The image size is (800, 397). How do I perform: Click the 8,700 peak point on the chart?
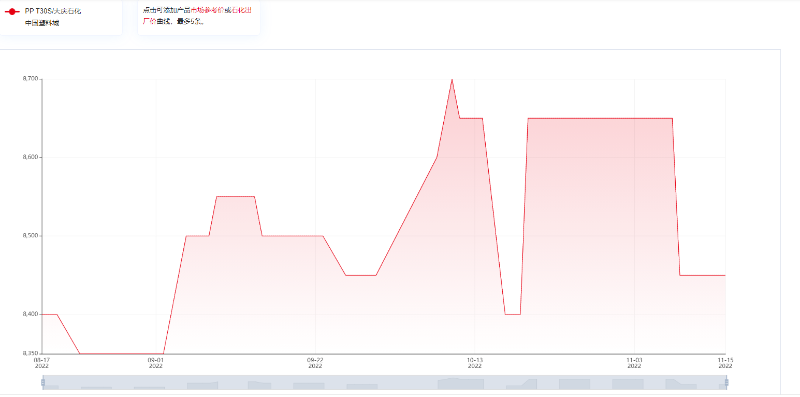(452, 80)
